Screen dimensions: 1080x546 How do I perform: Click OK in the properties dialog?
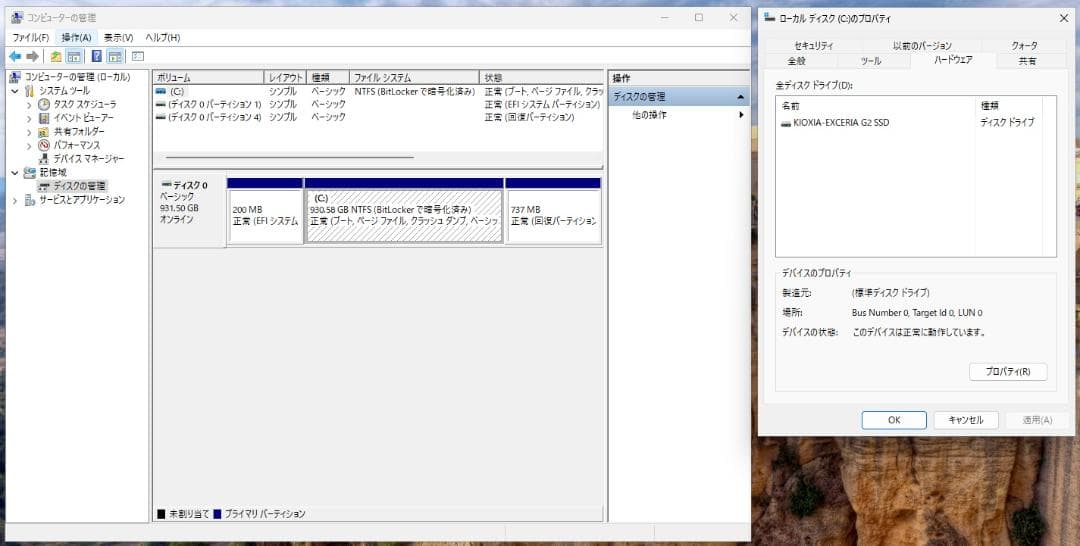[894, 420]
